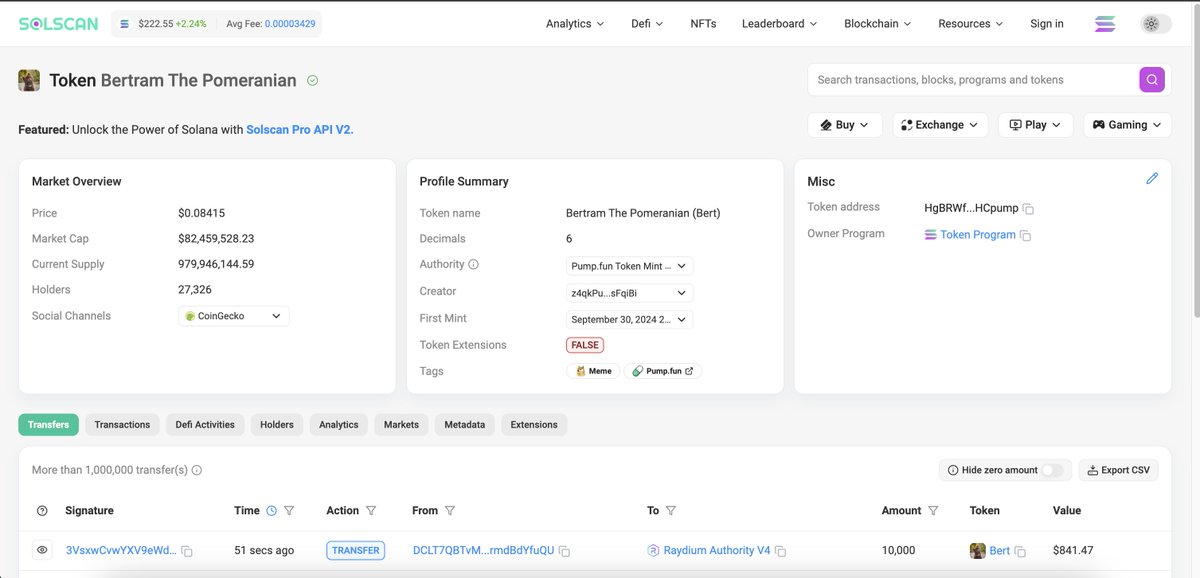Open the Amount column filter

(x=933, y=511)
